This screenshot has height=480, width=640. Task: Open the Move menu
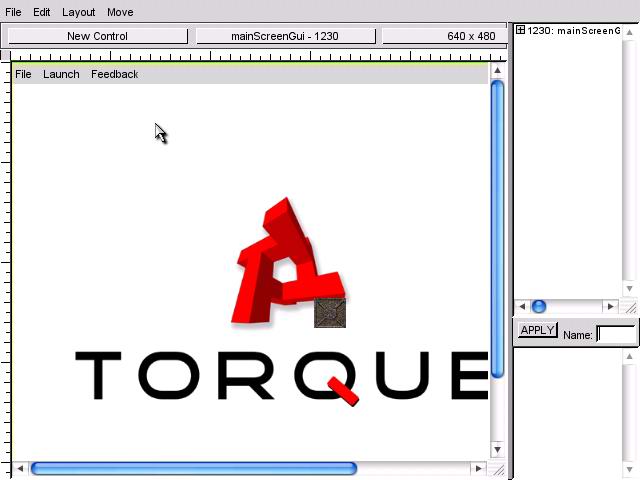pyautogui.click(x=120, y=12)
